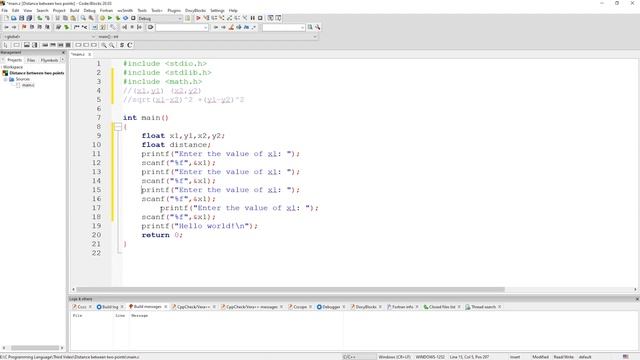Open the main() function dropdown
This screenshot has height=360, width=640.
207,36
